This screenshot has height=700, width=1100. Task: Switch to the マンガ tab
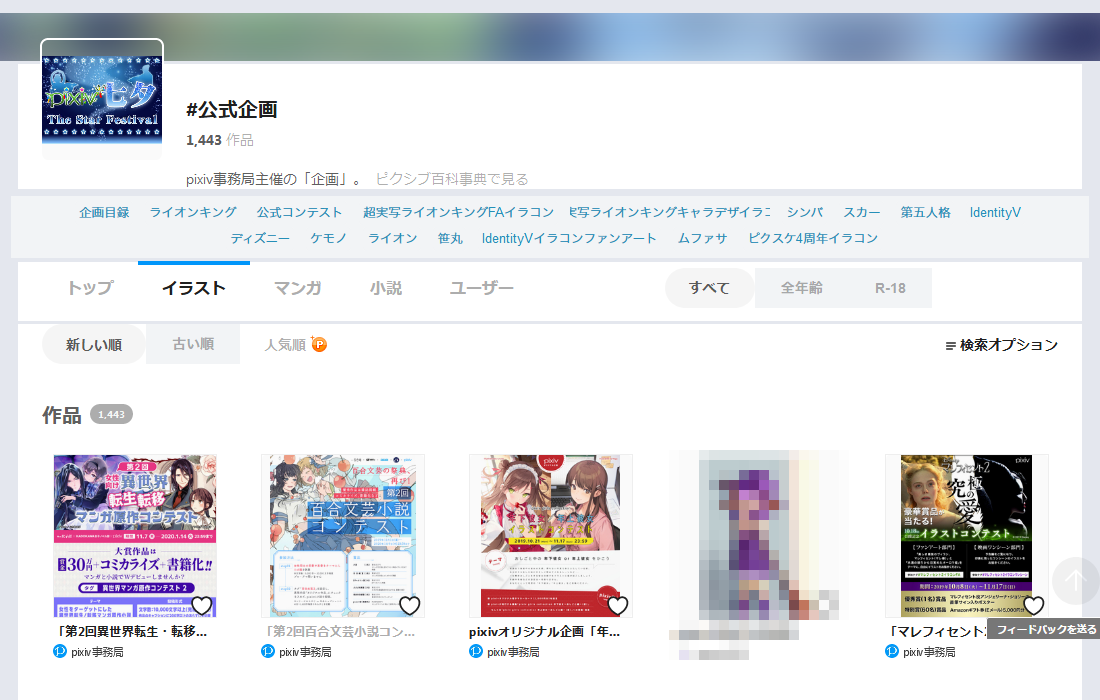coord(297,288)
